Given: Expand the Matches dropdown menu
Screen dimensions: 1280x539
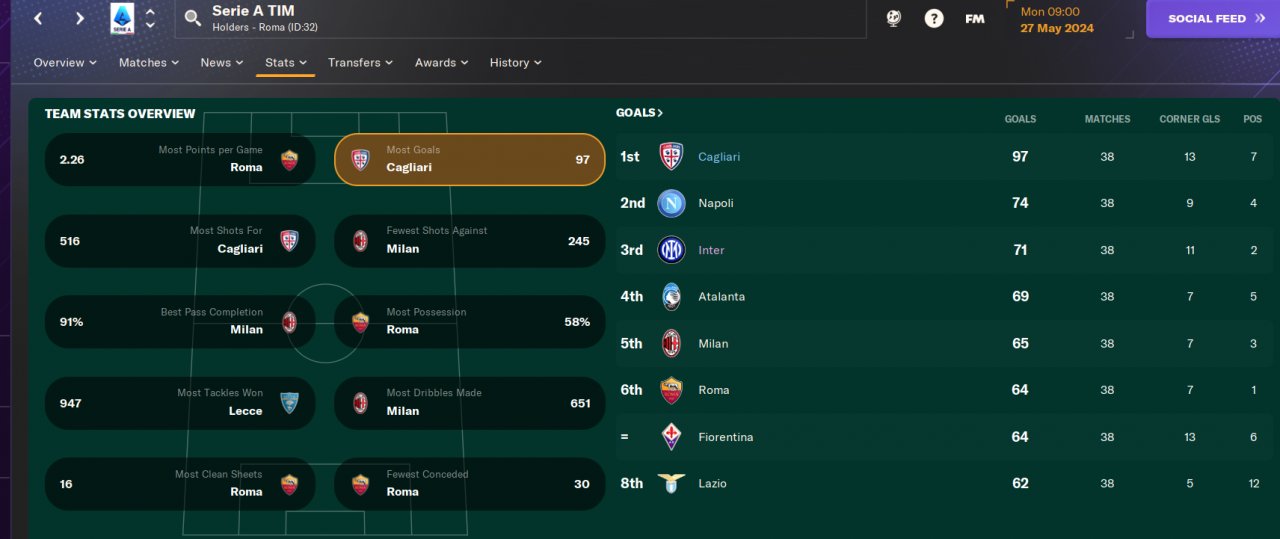Looking at the screenshot, I should tap(148, 62).
